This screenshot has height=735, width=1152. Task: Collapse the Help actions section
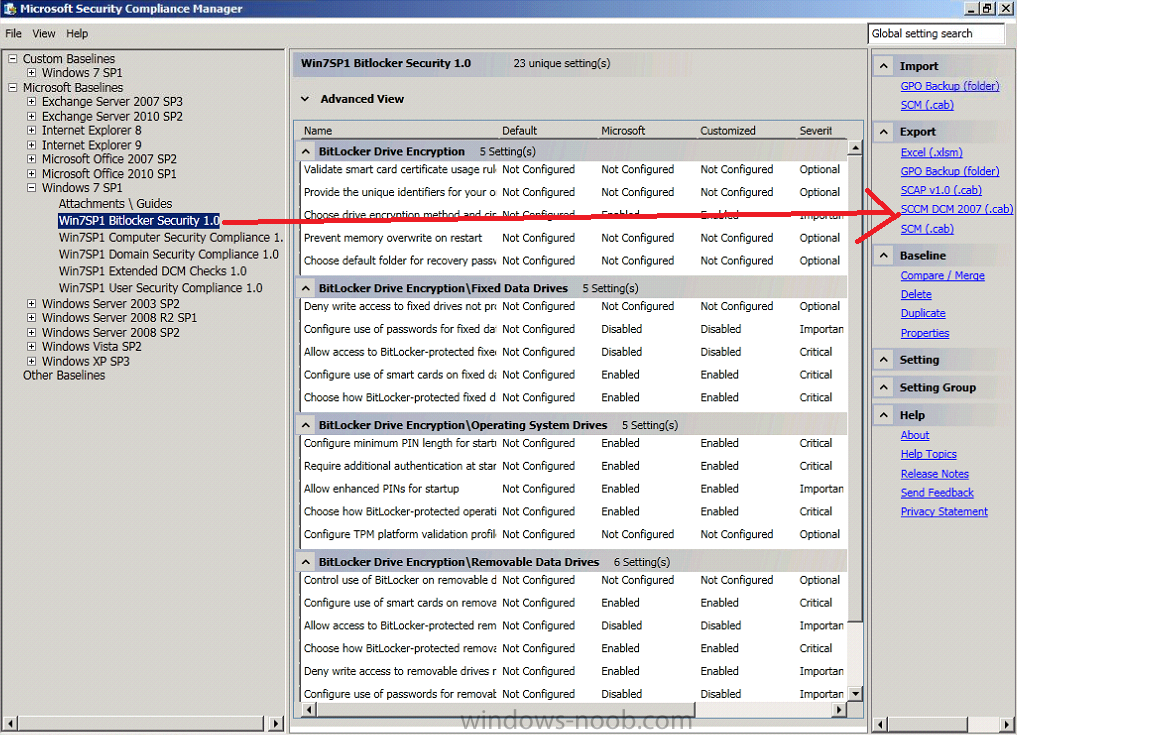884,415
